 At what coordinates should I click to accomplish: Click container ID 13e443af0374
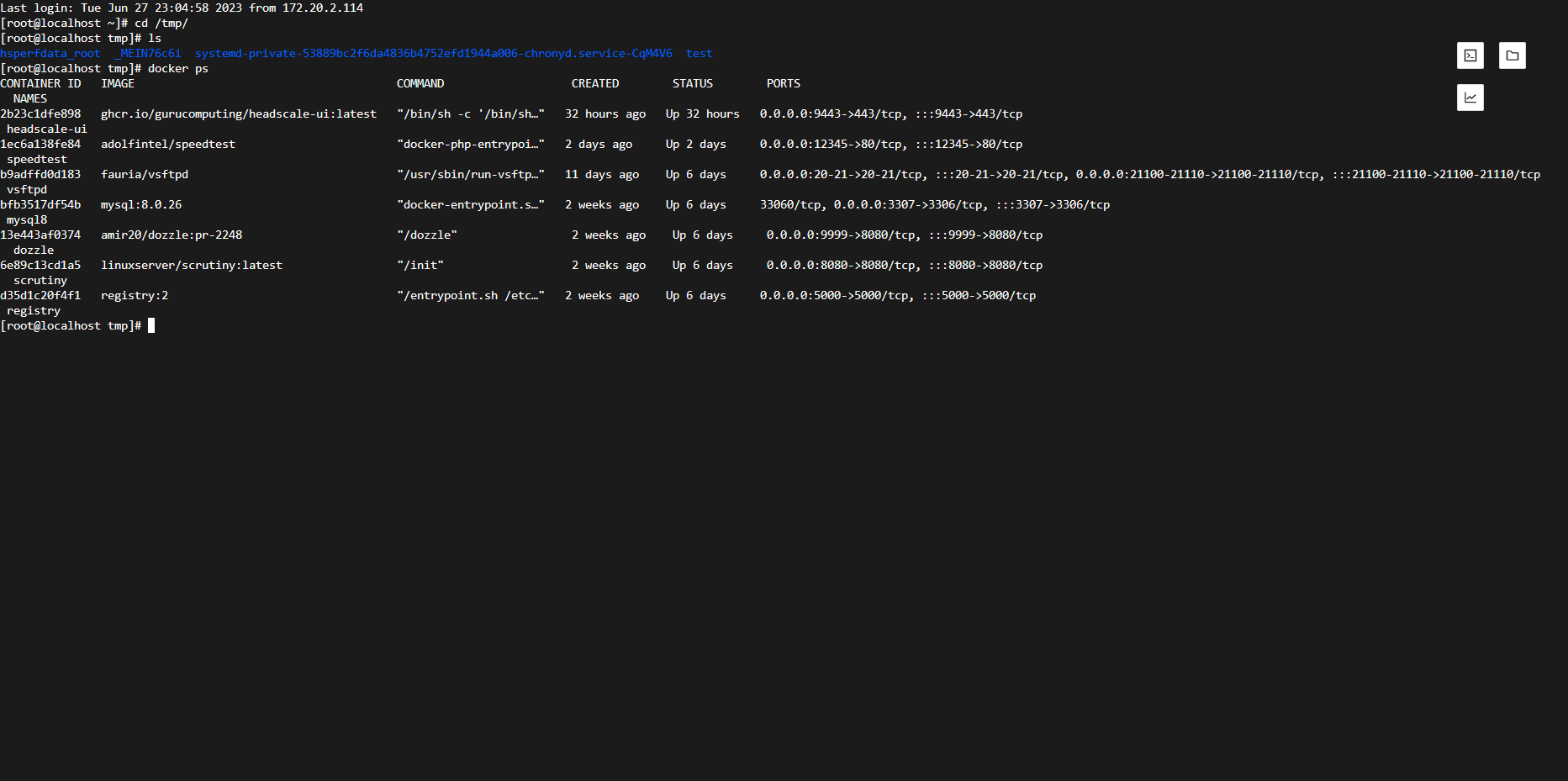pos(40,235)
